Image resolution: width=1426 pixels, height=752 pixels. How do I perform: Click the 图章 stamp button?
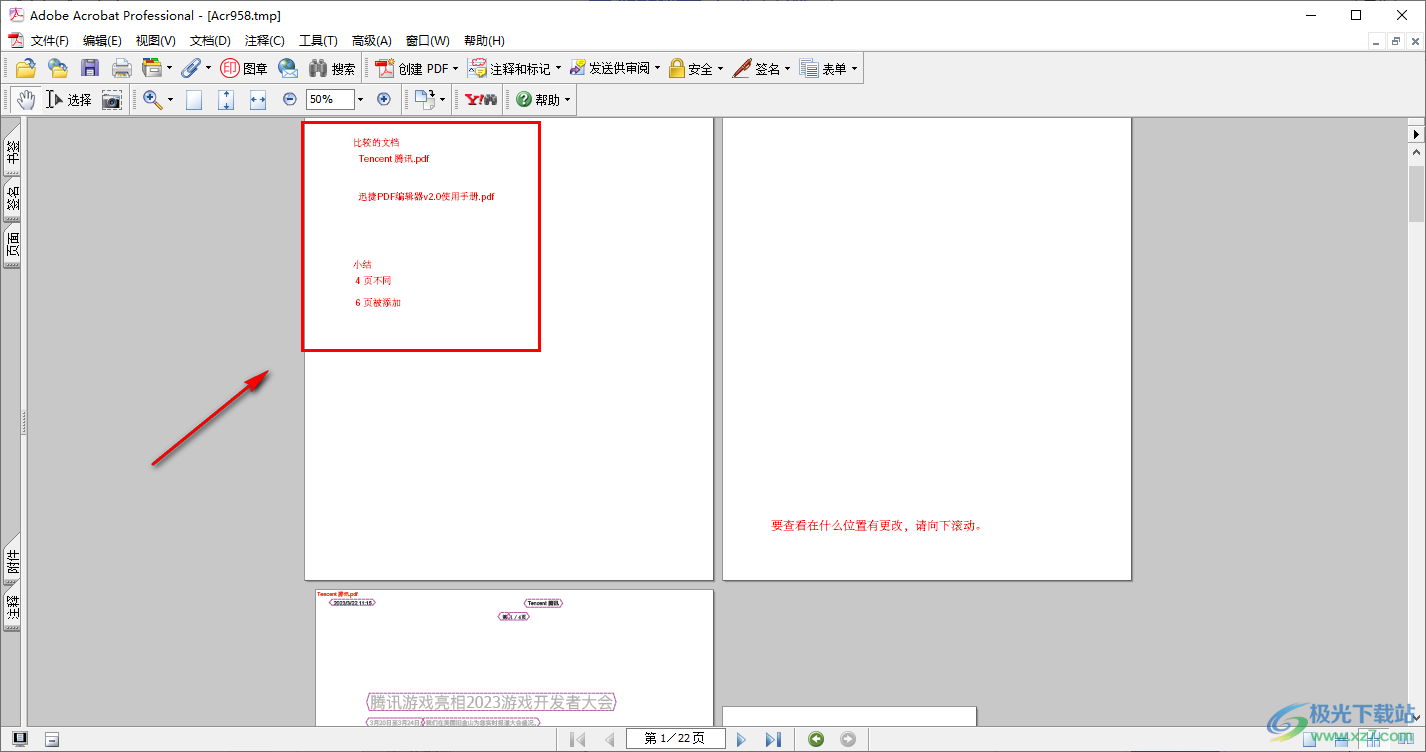click(244, 68)
